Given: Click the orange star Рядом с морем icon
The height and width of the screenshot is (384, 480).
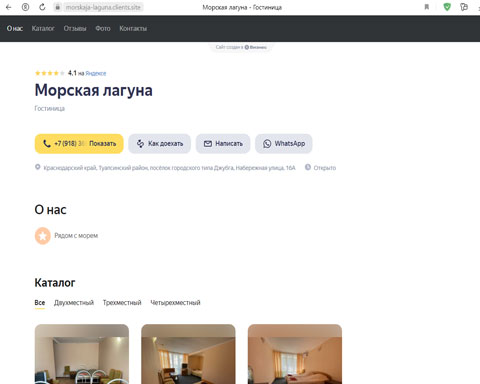Looking at the screenshot, I should click(x=43, y=236).
